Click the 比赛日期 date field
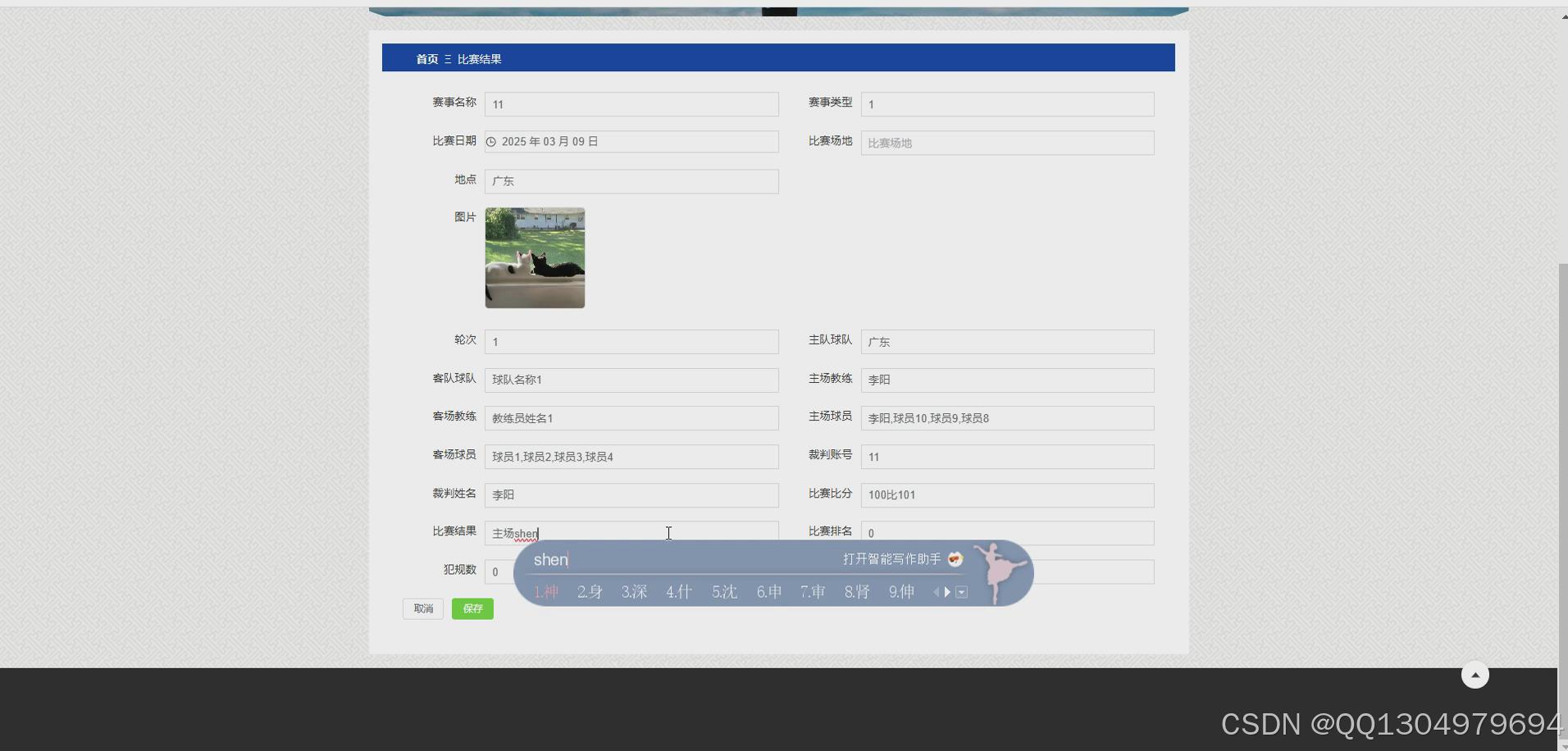1568x751 pixels. click(631, 142)
